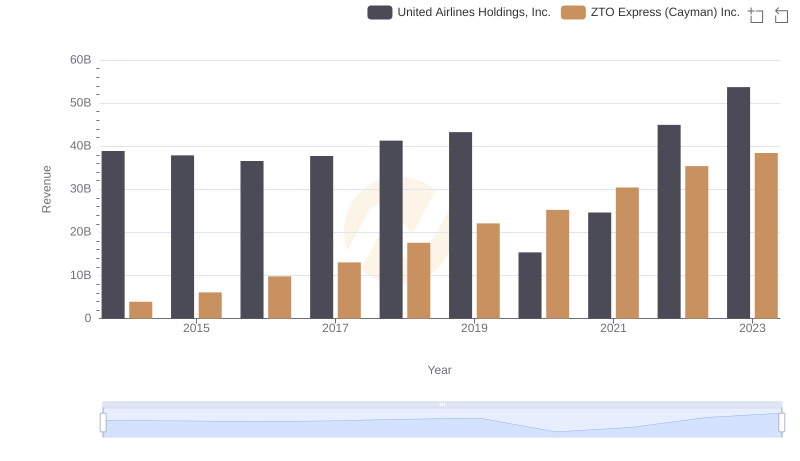The width and height of the screenshot is (800, 461).
Task: Click the United Airlines 2014 bar
Action: coord(113,235)
